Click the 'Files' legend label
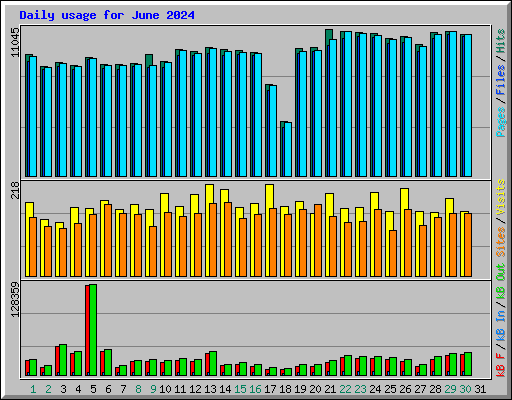The height and width of the screenshot is (400, 512). [501, 80]
